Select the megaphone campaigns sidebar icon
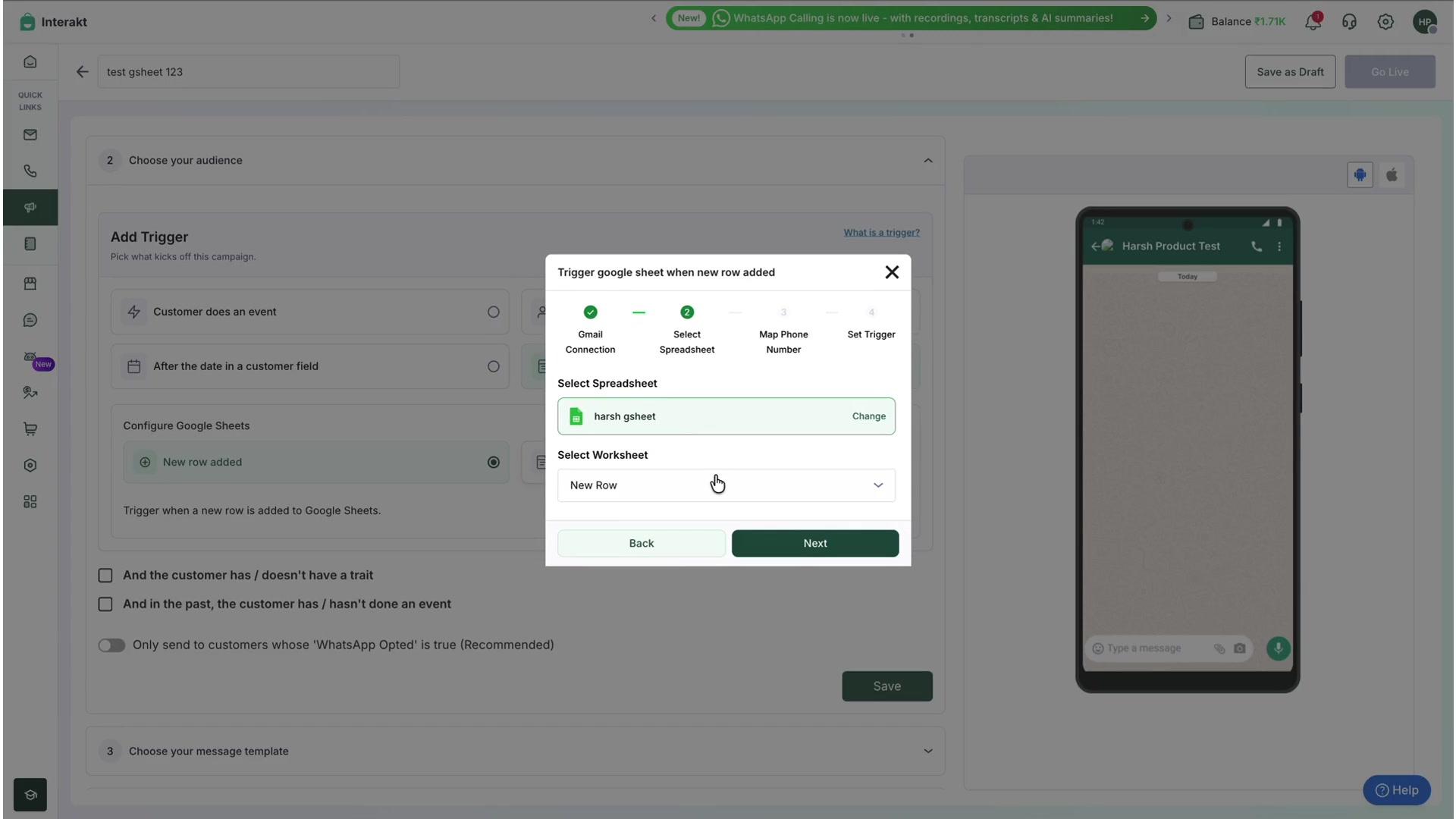Image resolution: width=1456 pixels, height=819 pixels. coord(30,208)
